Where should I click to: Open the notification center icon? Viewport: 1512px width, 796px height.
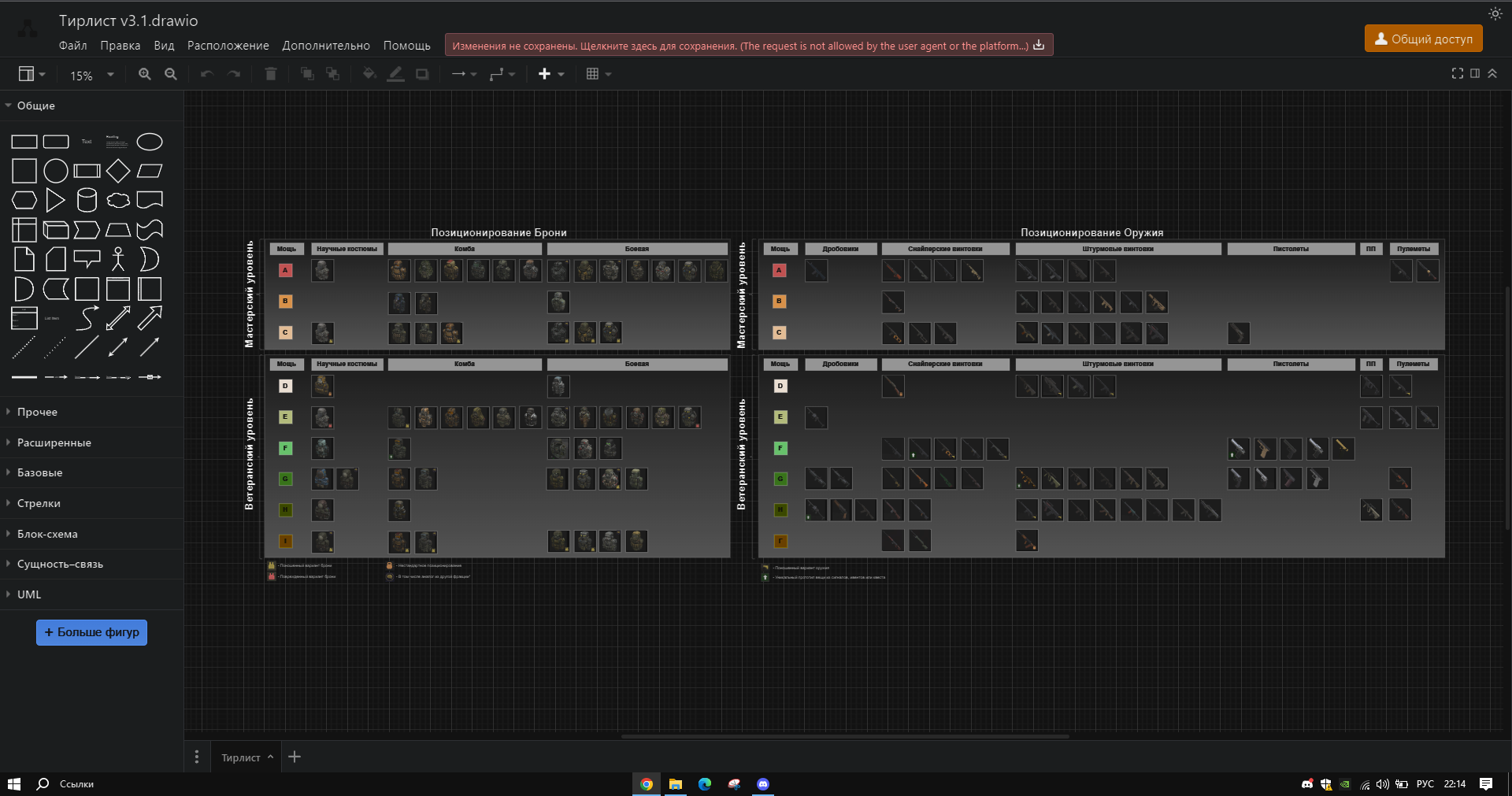1486,783
